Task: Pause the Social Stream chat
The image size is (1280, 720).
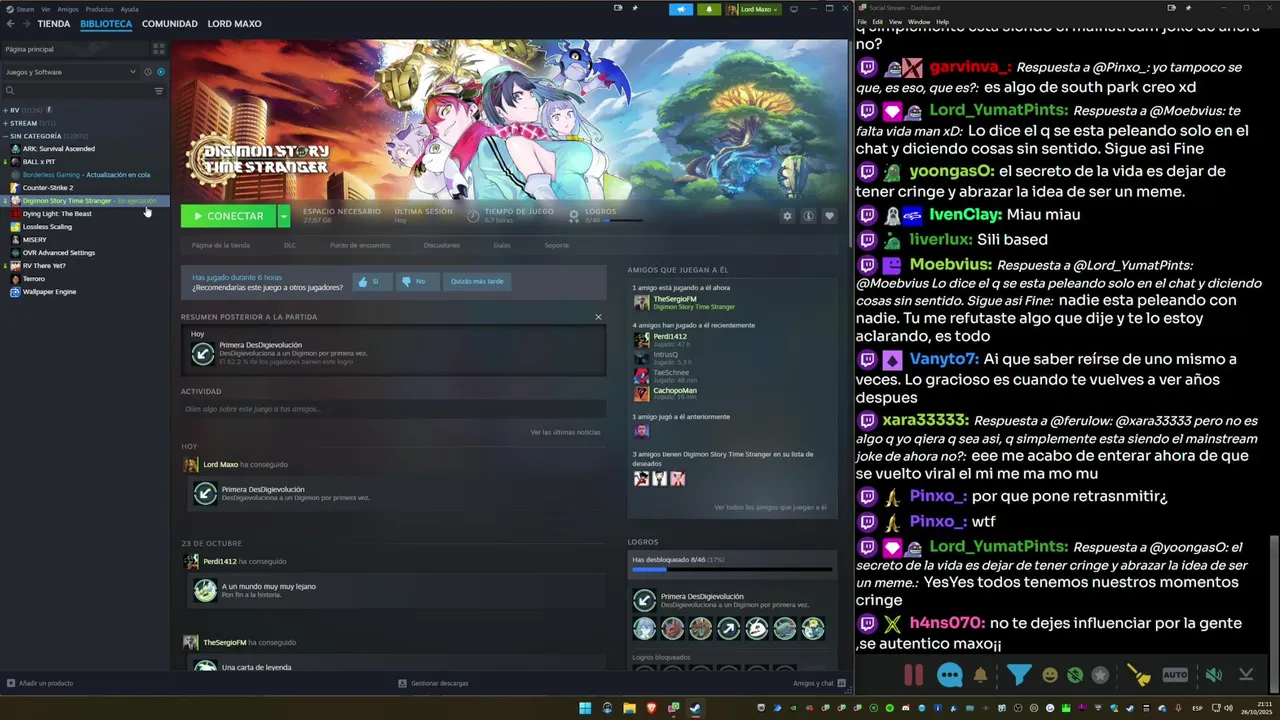Action: pyautogui.click(x=913, y=675)
